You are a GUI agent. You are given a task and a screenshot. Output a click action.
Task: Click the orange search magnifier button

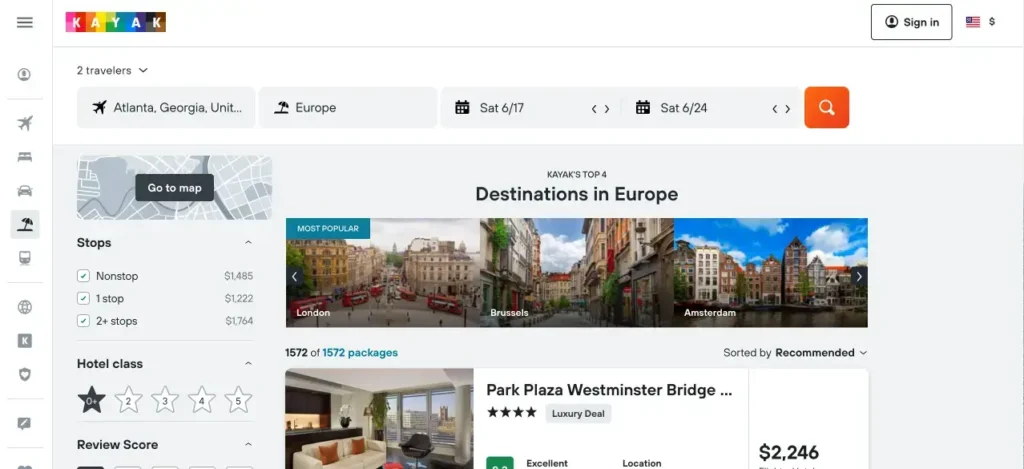point(827,107)
